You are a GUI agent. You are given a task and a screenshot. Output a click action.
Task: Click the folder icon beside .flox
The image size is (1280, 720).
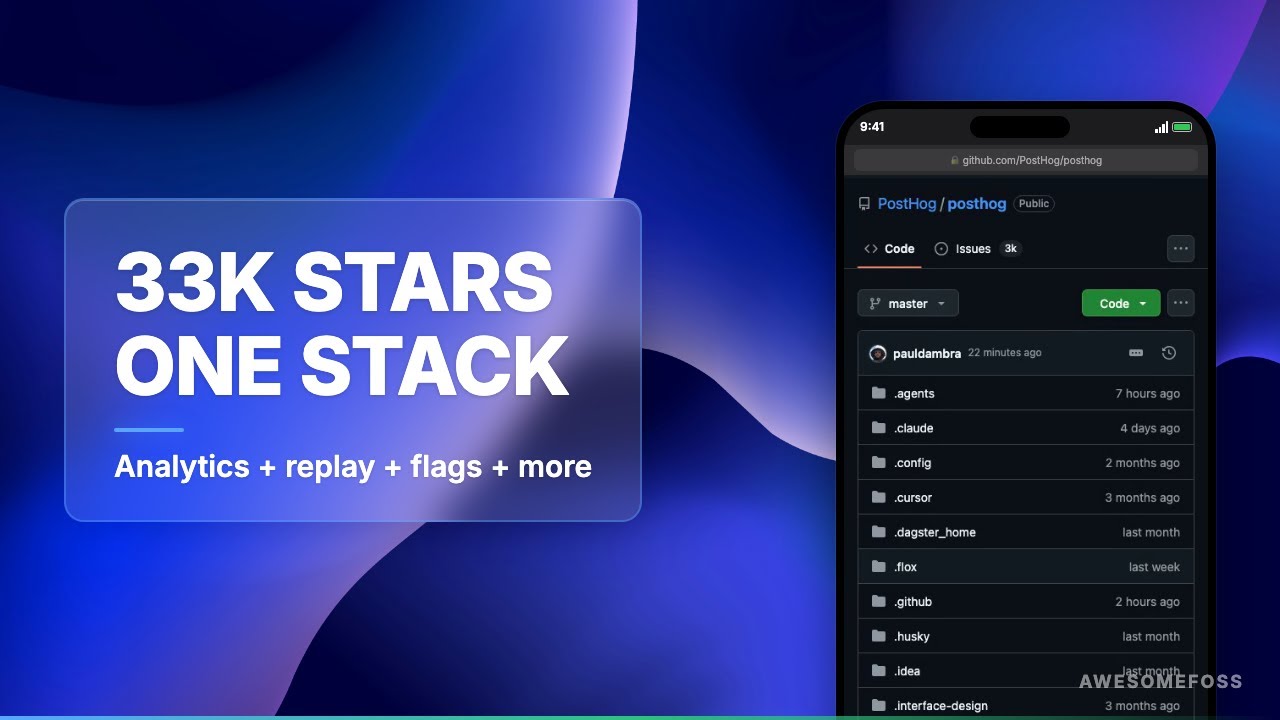[x=878, y=566]
